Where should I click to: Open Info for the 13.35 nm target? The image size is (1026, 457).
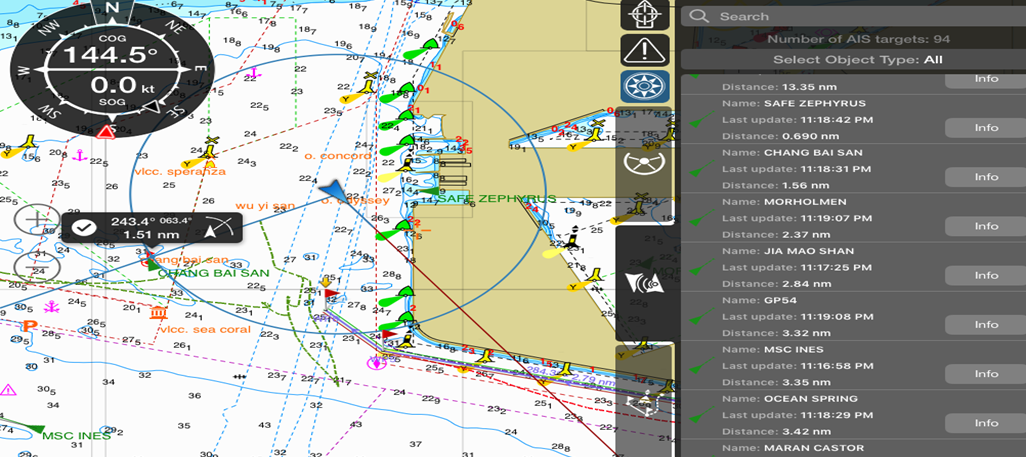985,79
